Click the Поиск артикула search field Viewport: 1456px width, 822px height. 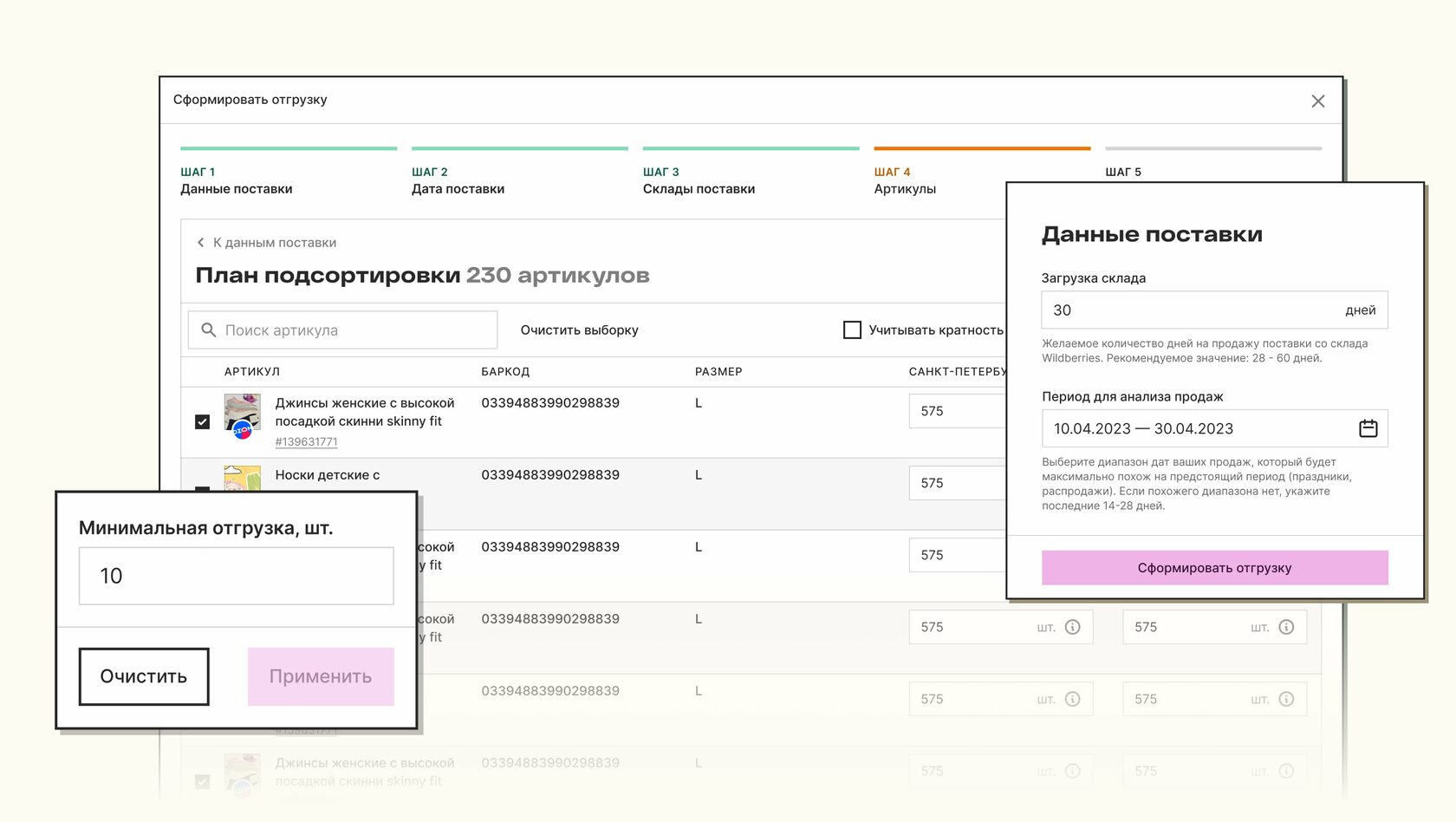tap(342, 330)
